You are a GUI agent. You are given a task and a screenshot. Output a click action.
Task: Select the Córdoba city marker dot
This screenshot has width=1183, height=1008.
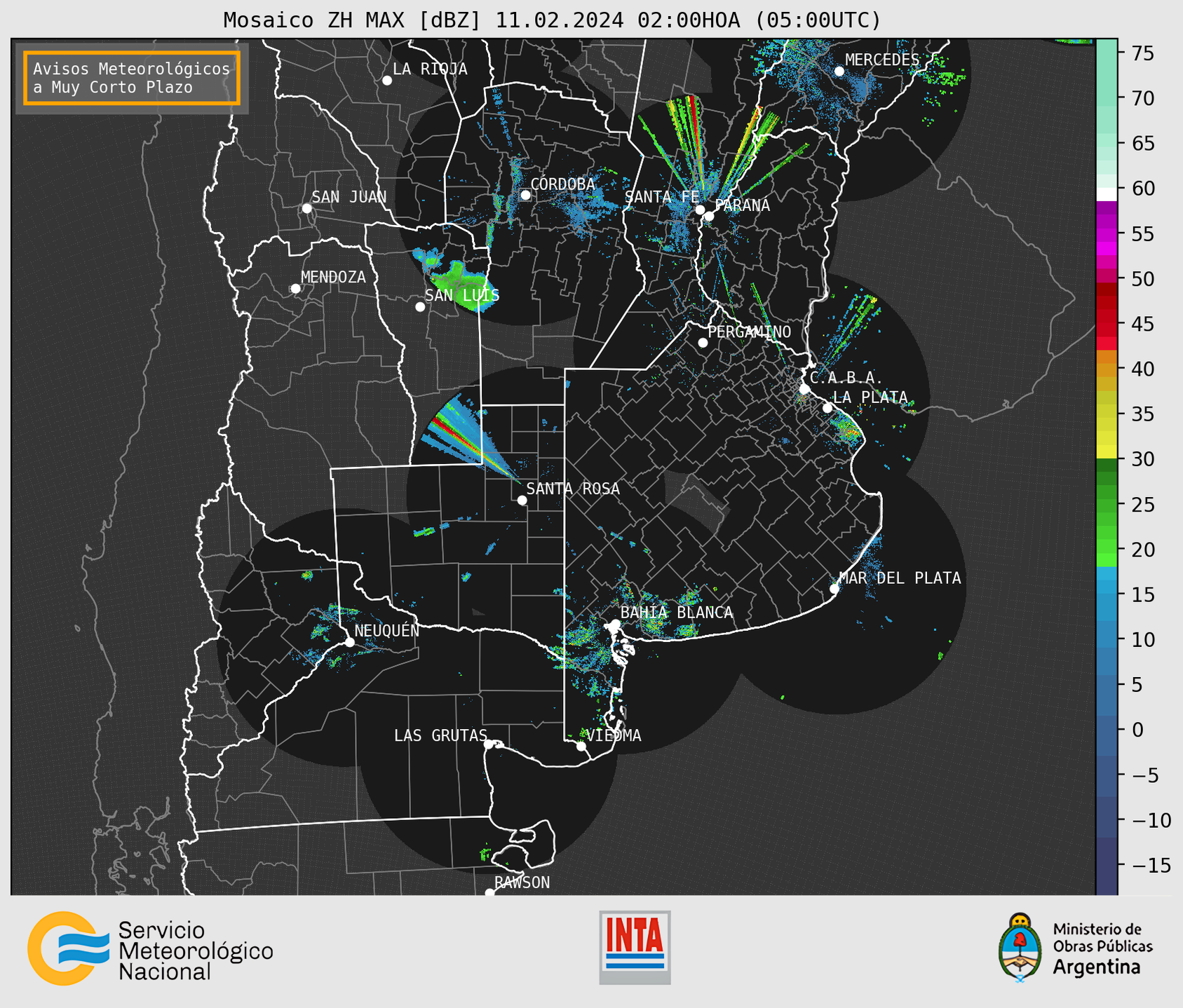(525, 195)
